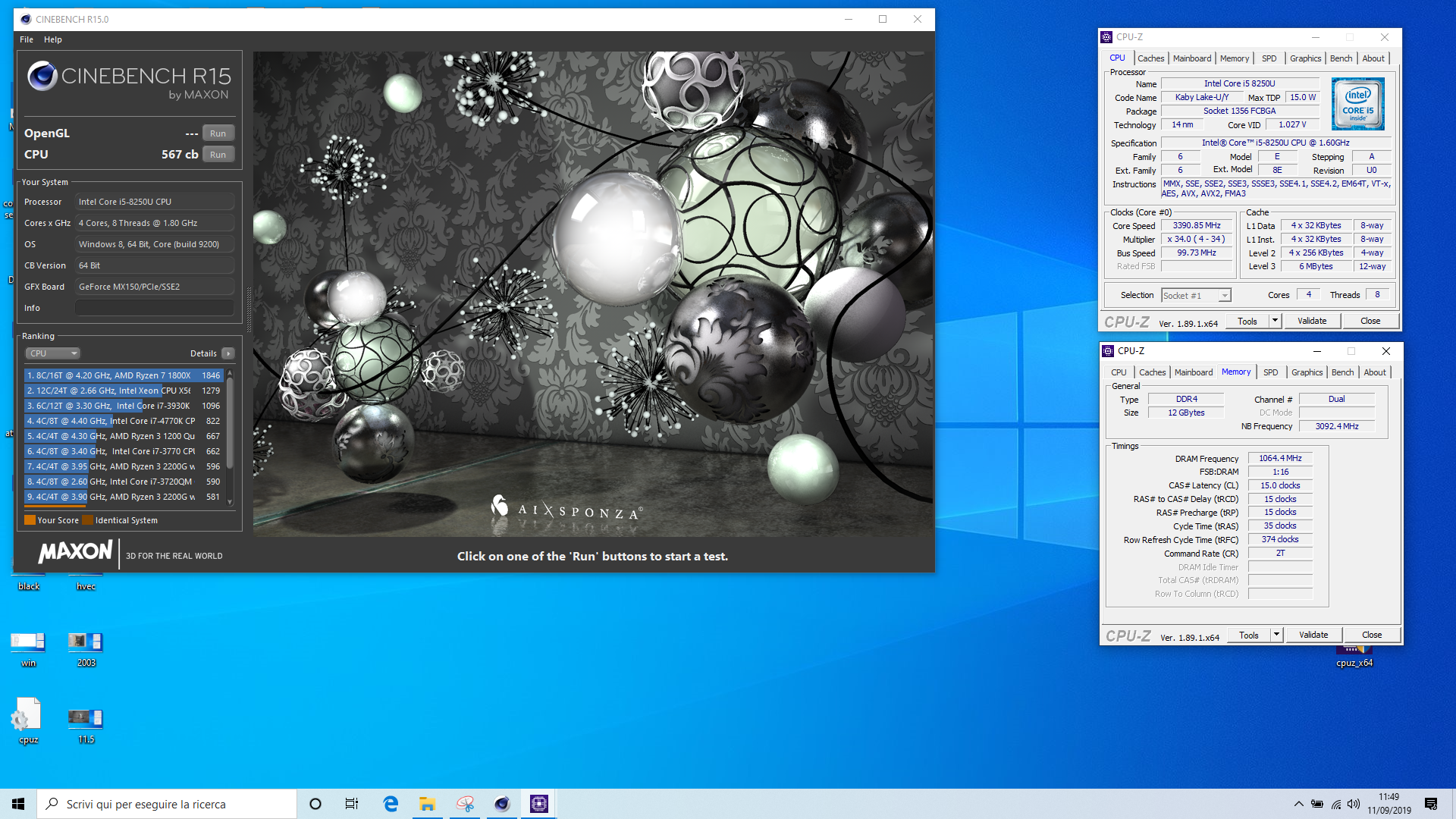The image size is (1456, 819).
Task: Open About tab in top CPU-Z window
Action: coord(1373,58)
